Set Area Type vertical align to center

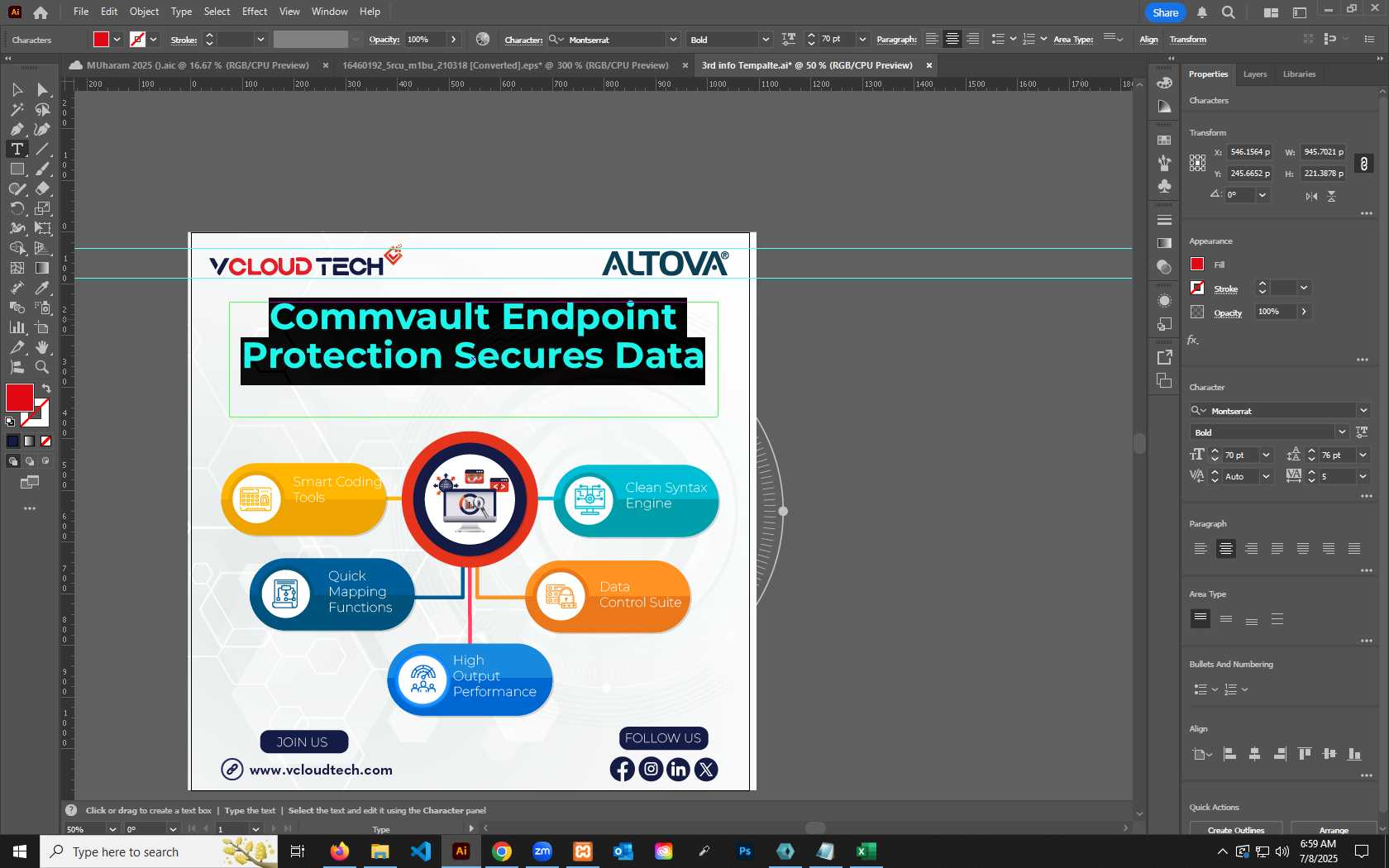click(1226, 618)
